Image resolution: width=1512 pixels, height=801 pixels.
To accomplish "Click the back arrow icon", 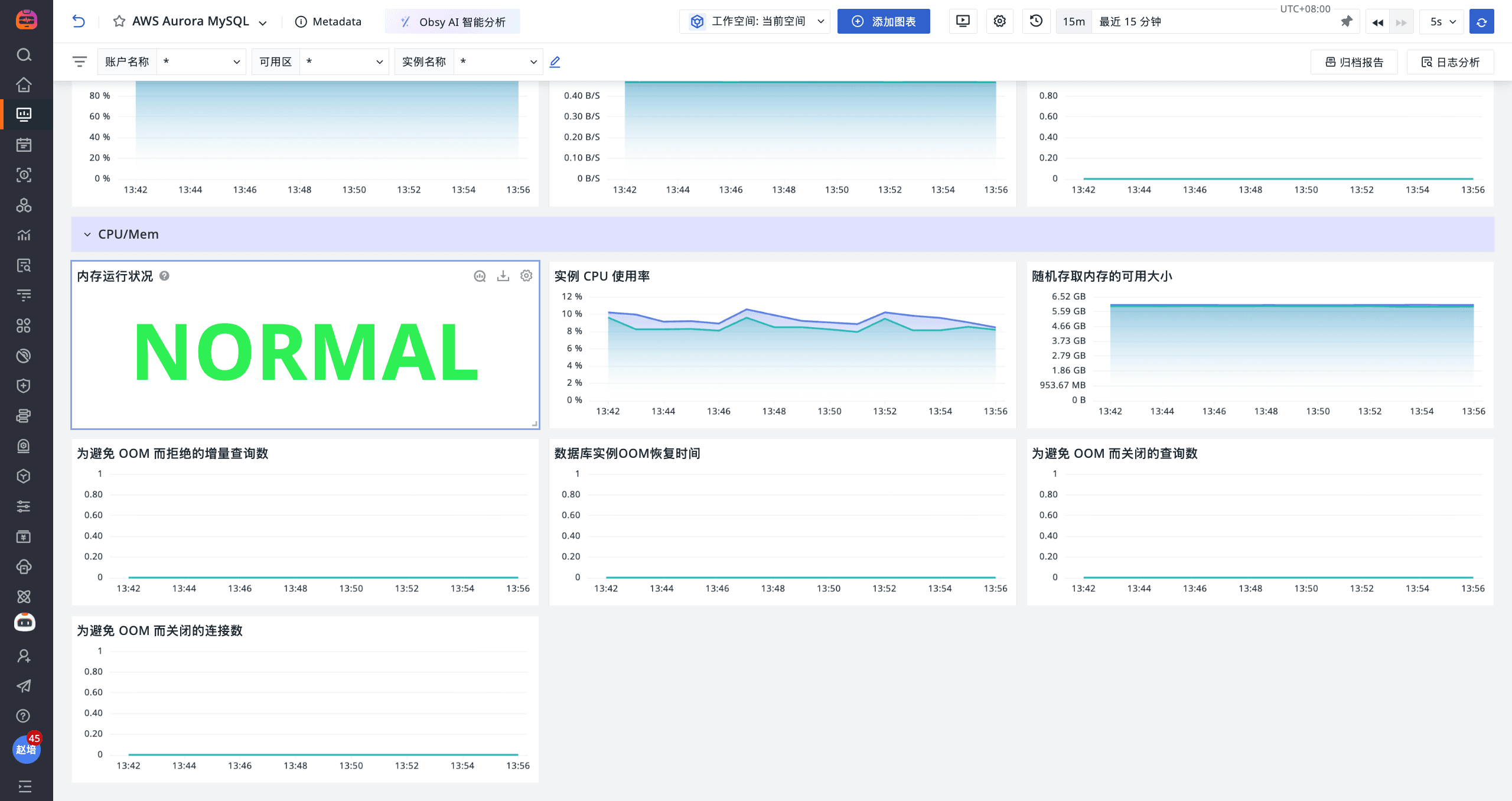I will click(x=79, y=22).
